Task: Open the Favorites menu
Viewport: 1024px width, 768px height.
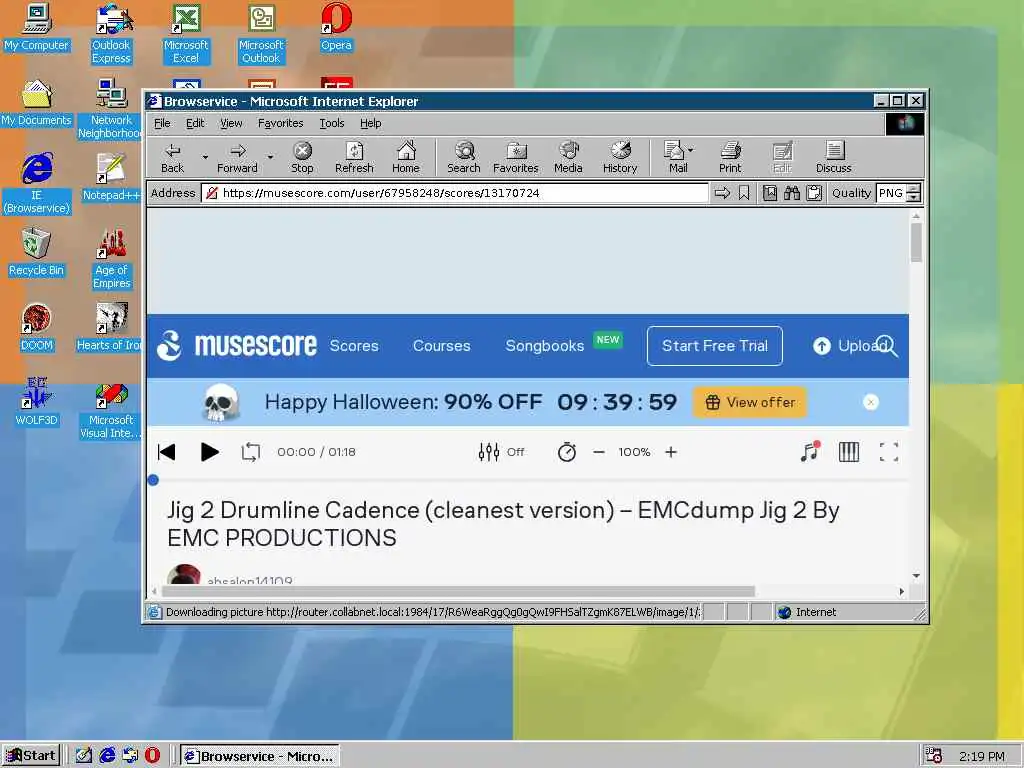Action: tap(281, 123)
